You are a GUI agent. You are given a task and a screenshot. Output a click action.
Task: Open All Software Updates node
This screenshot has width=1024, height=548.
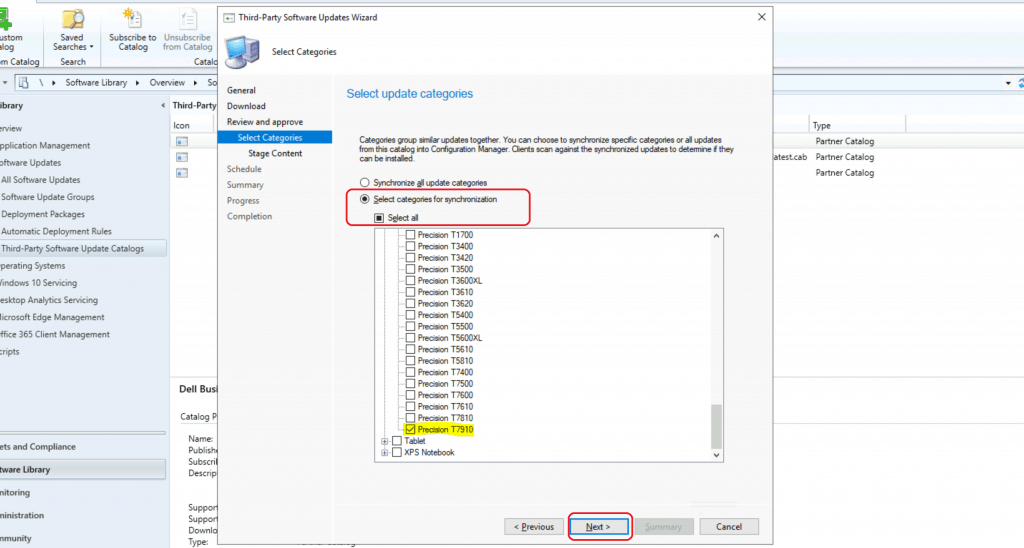pos(40,180)
